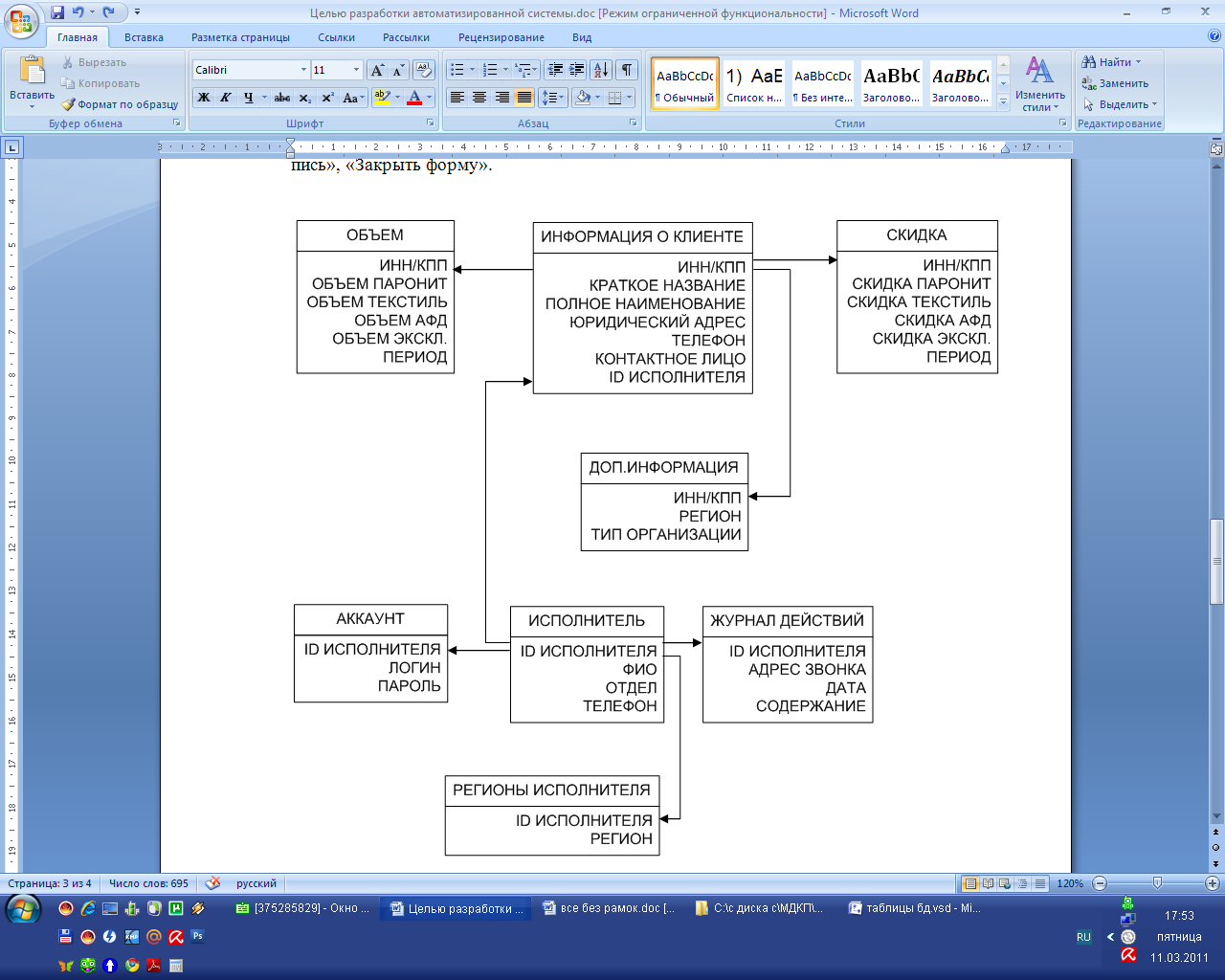This screenshot has height=980, width=1225.
Task: Toggle strikethrough abc formatting
Action: click(282, 98)
